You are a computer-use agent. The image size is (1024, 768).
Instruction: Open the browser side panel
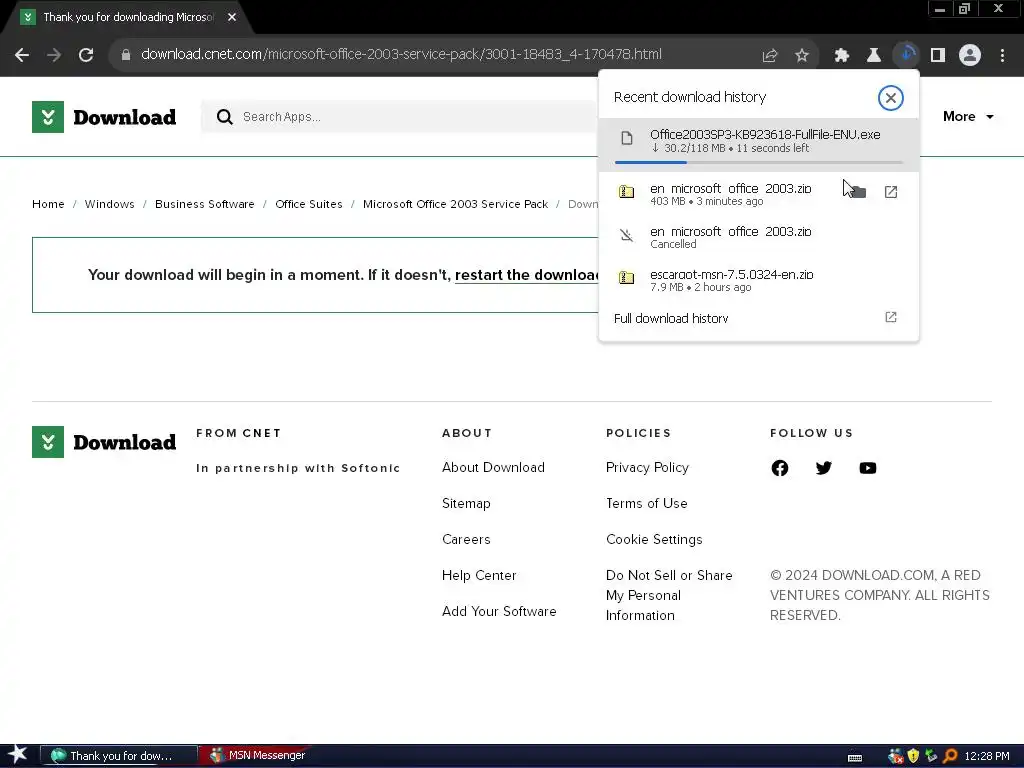[938, 56]
